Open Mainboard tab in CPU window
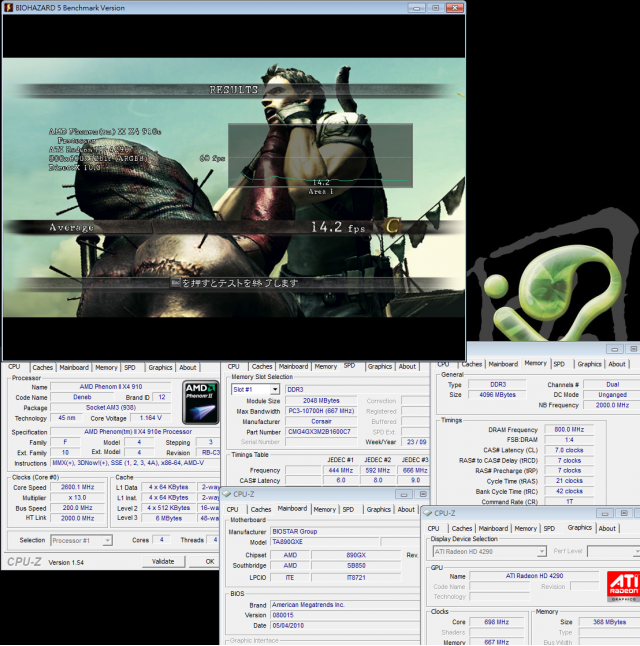The height and width of the screenshot is (646, 640). tap(74, 367)
